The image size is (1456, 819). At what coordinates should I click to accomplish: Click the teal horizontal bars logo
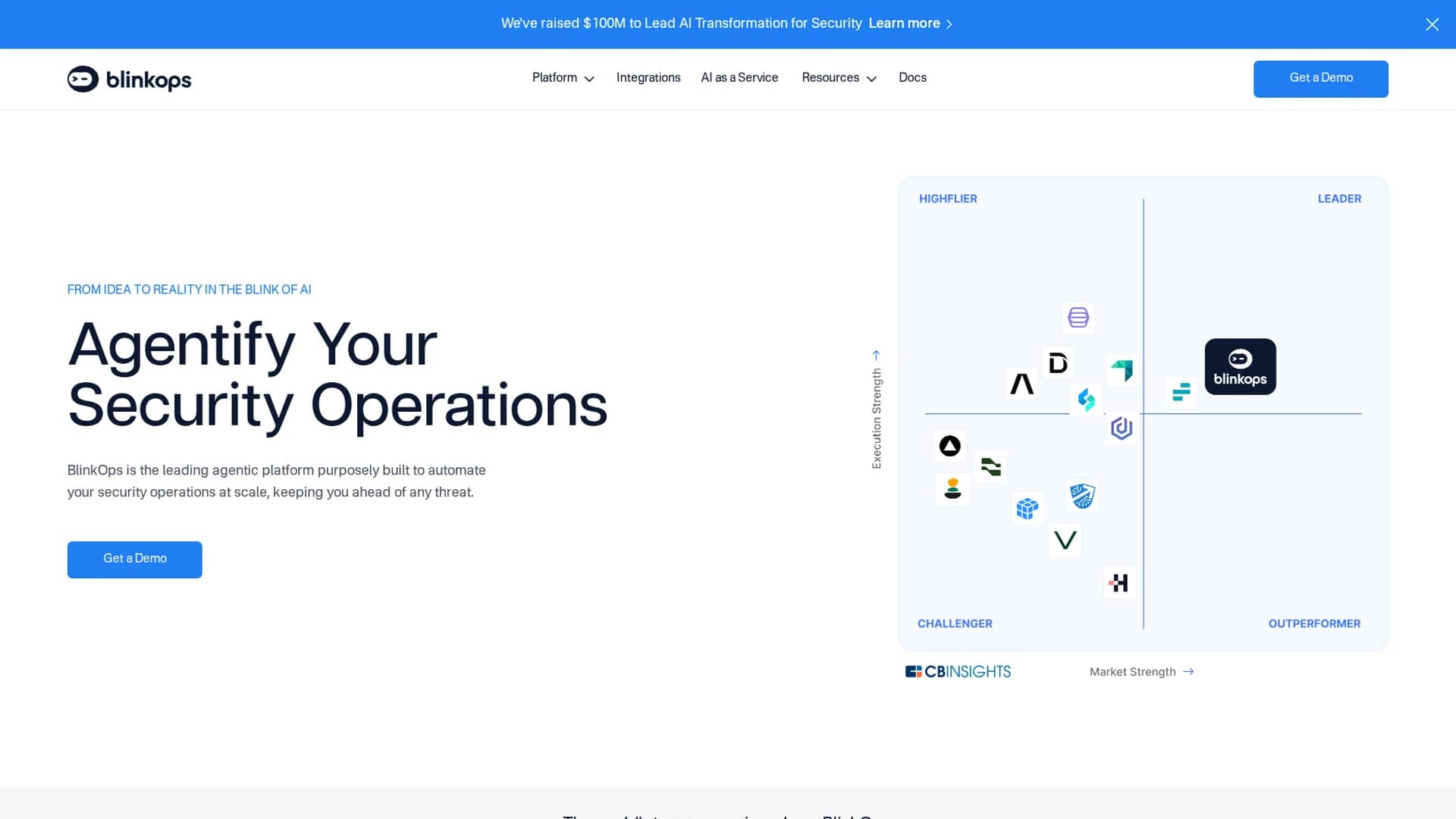[1181, 392]
